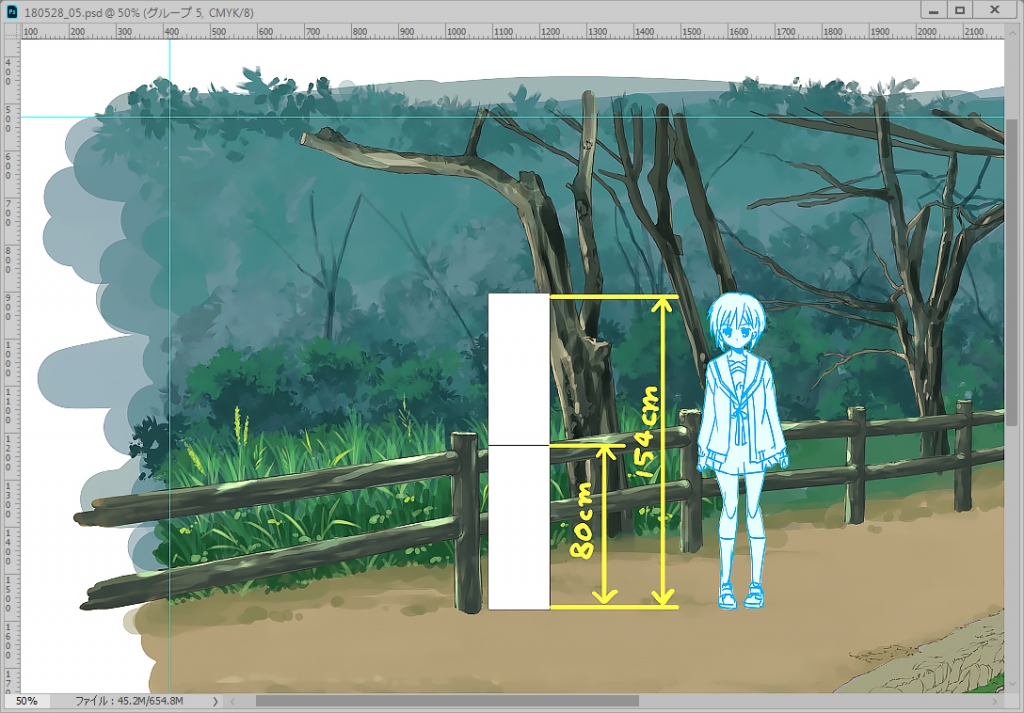Maximize the 180528_05.psd document window
Viewport: 1024px width, 713px height.
(960, 10)
